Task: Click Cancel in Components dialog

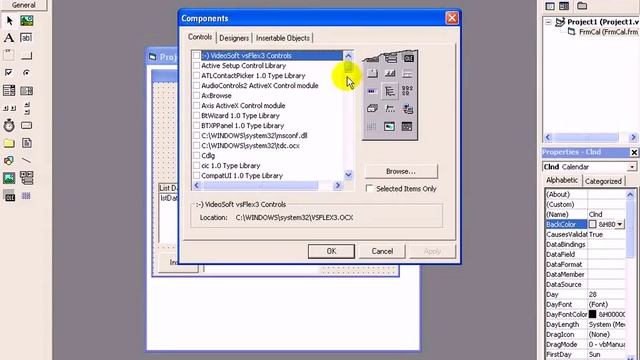Action: [382, 251]
